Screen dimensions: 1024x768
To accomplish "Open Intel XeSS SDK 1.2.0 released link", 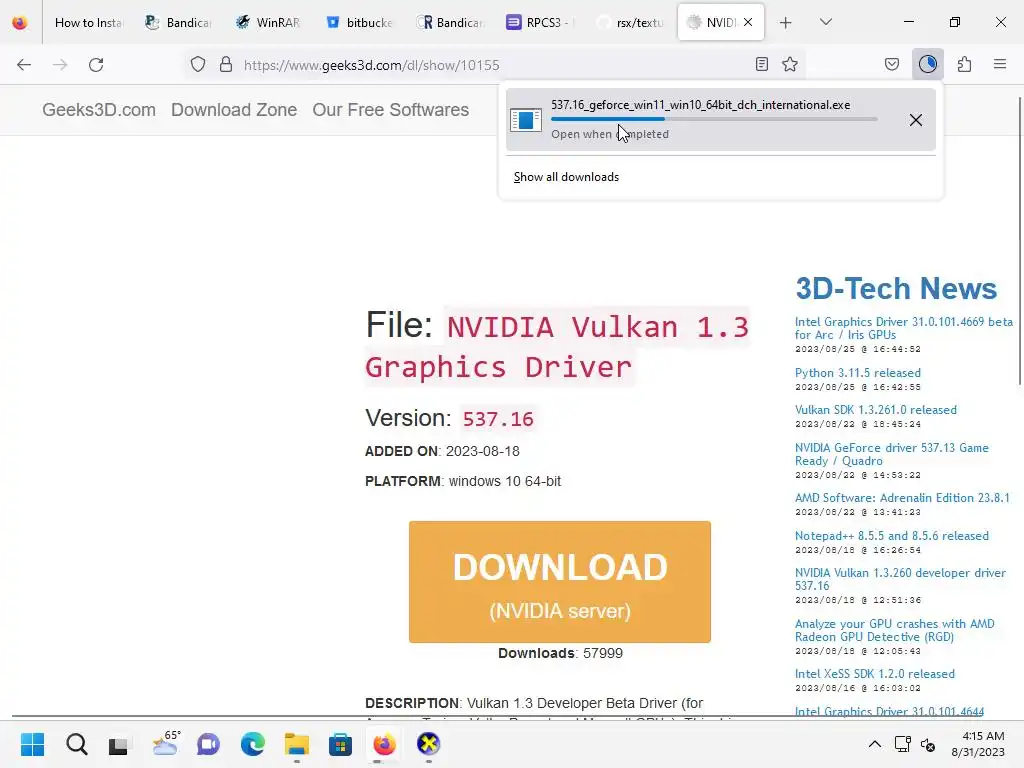I will pyautogui.click(x=874, y=673).
